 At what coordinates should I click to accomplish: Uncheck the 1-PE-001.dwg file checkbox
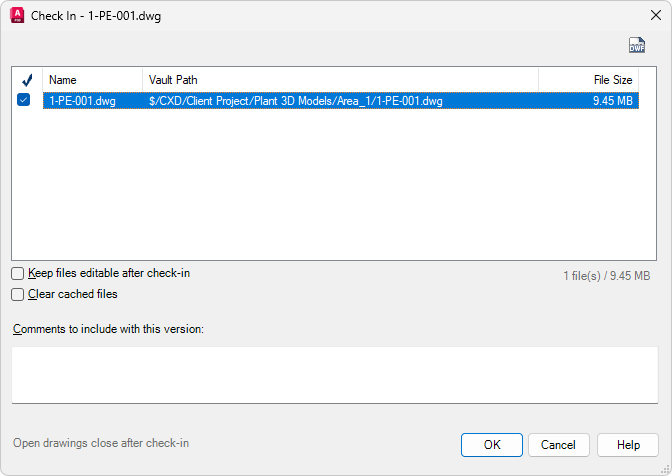(x=24, y=100)
